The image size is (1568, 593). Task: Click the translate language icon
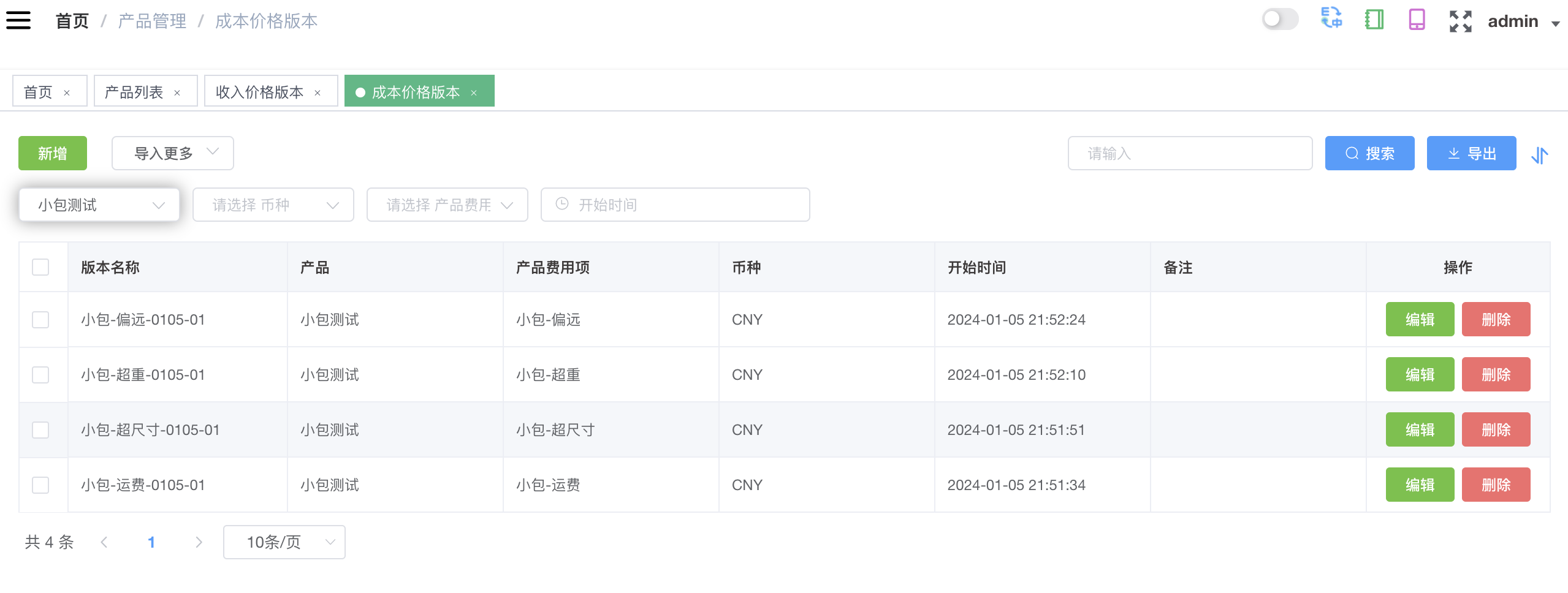1331,19
